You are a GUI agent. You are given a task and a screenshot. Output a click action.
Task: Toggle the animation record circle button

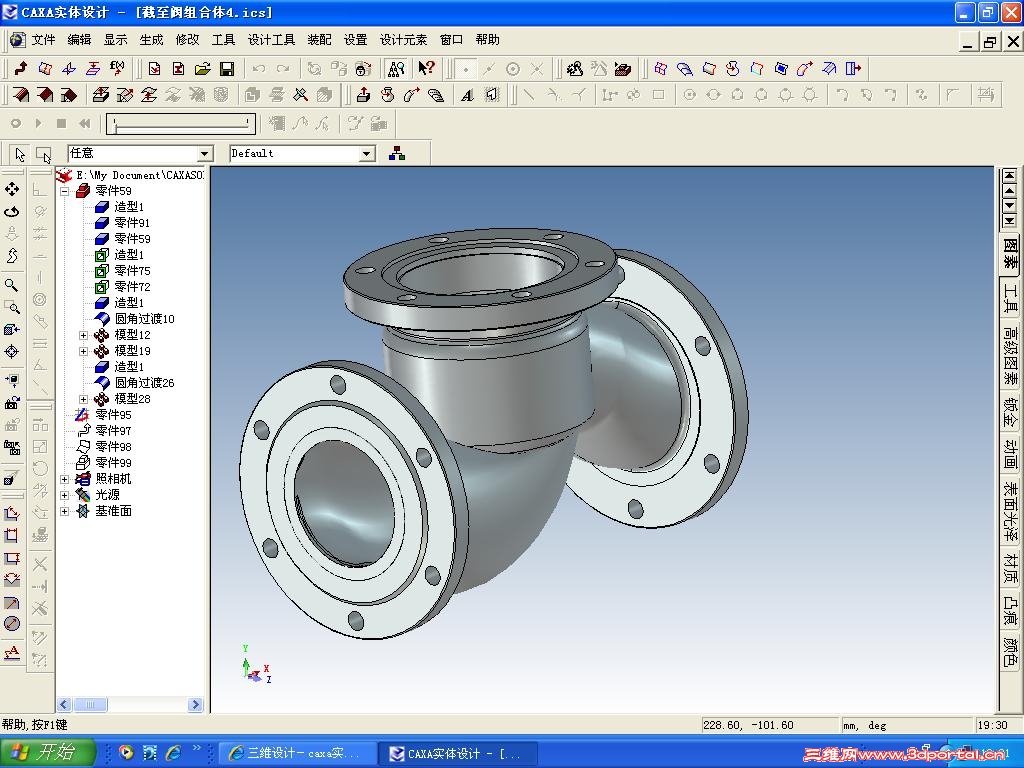pyautogui.click(x=16, y=123)
